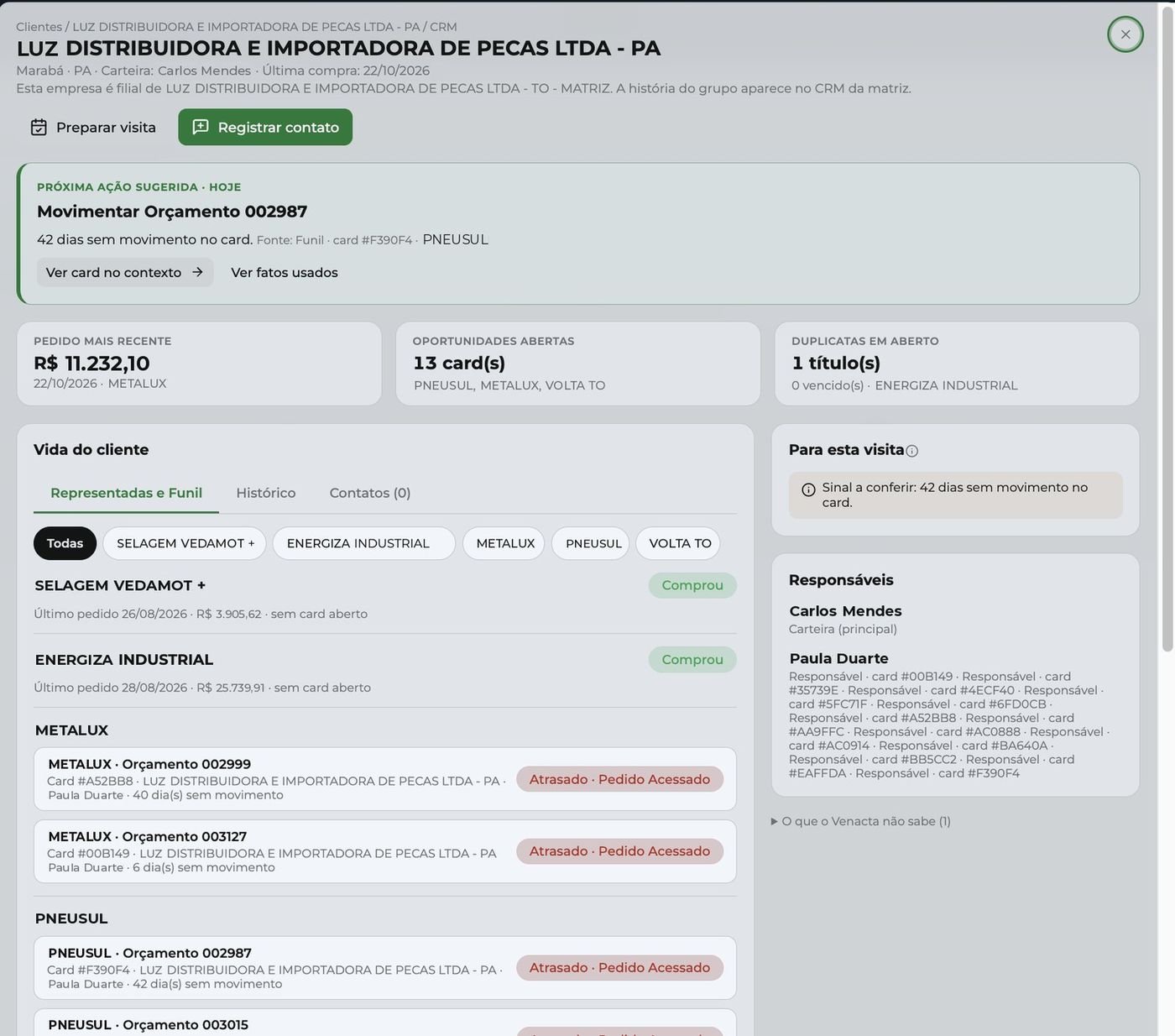
Task: Click 'Último pedido 28/08/2026' text
Action: 110,688
